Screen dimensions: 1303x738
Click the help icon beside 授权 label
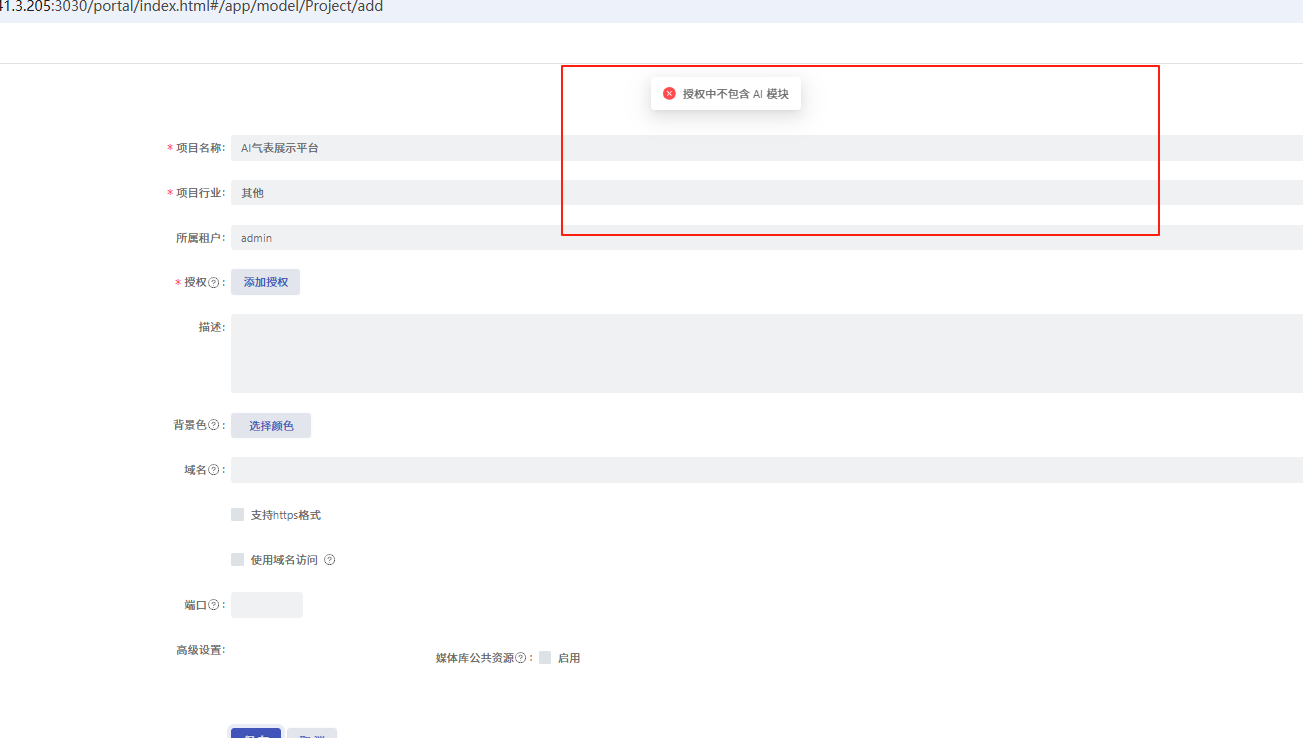(213, 283)
